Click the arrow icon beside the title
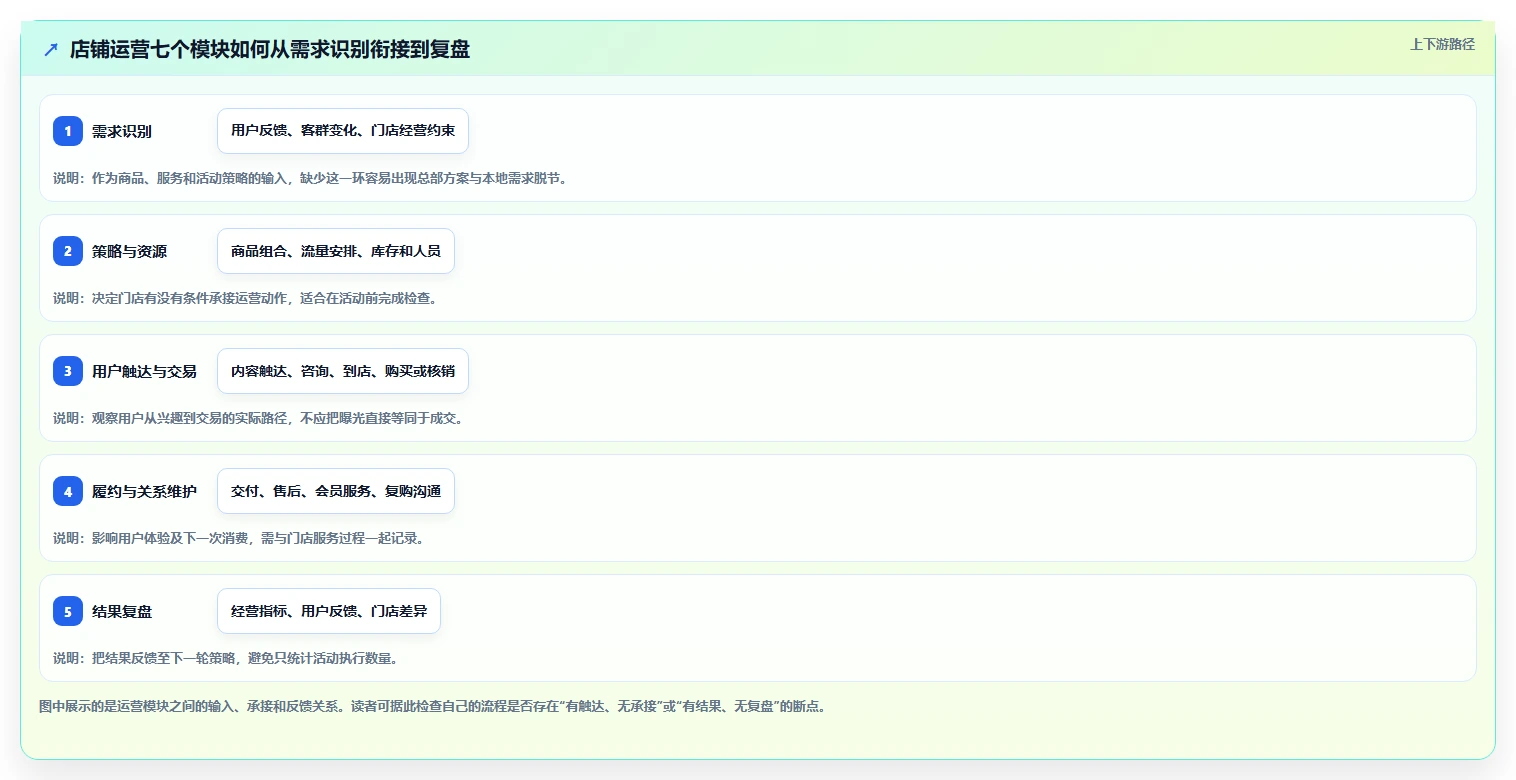The width and height of the screenshot is (1516, 780). click(51, 49)
